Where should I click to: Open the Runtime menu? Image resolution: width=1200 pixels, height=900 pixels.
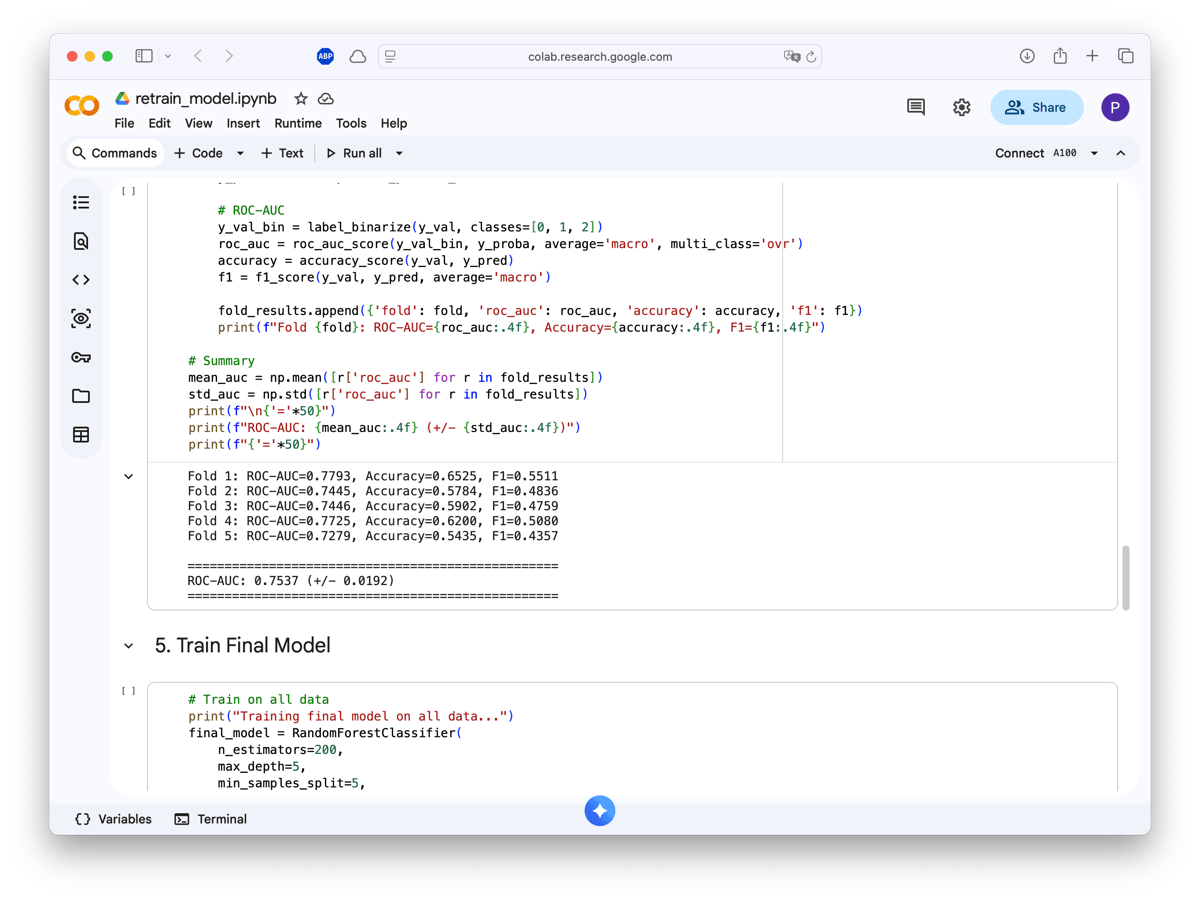click(x=298, y=123)
